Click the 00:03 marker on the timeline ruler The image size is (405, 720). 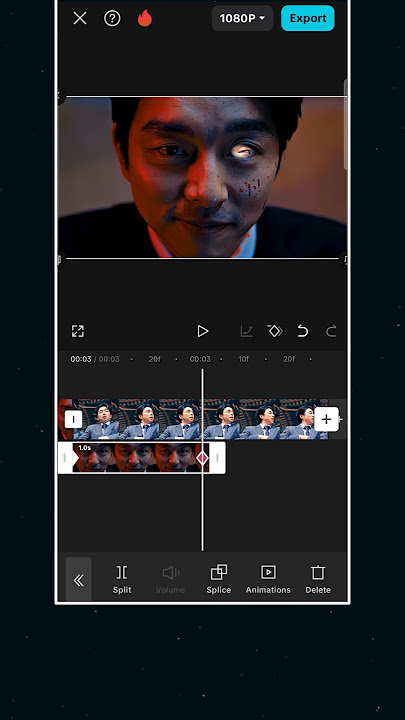(200, 359)
